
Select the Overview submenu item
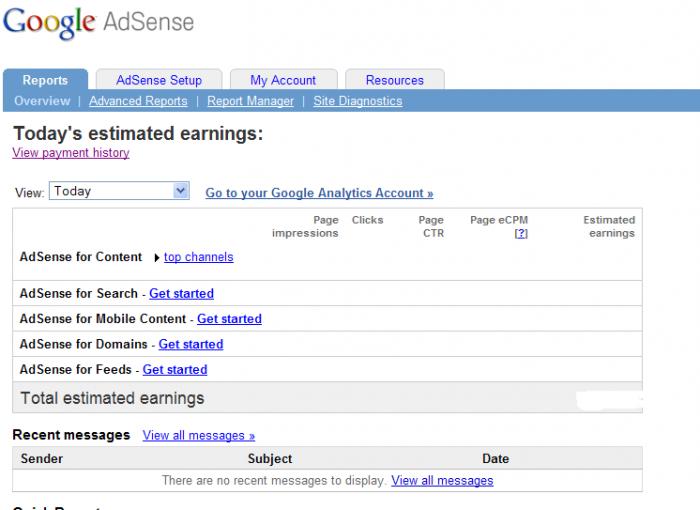(x=42, y=101)
